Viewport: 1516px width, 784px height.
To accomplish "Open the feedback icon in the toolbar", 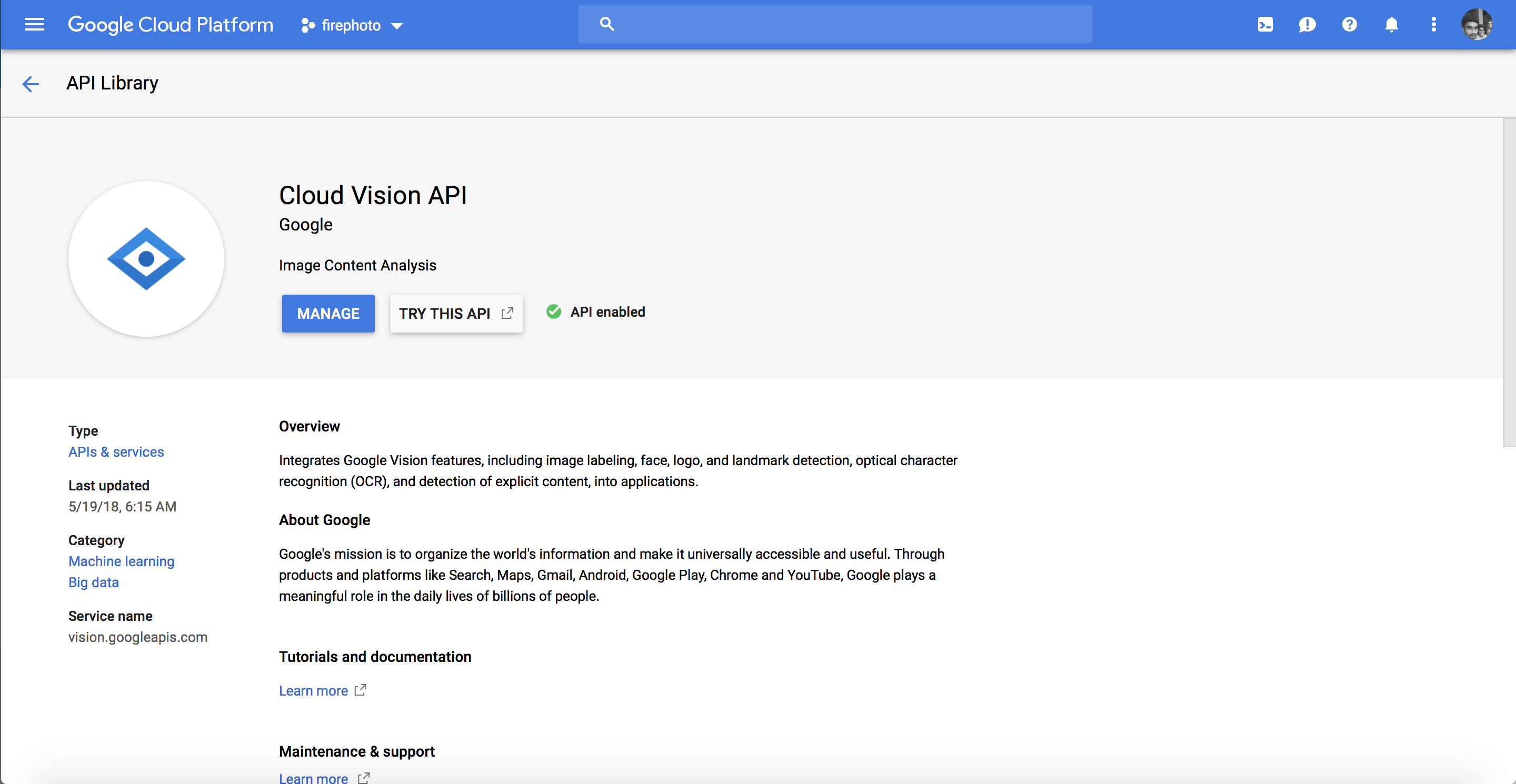I will click(1308, 25).
